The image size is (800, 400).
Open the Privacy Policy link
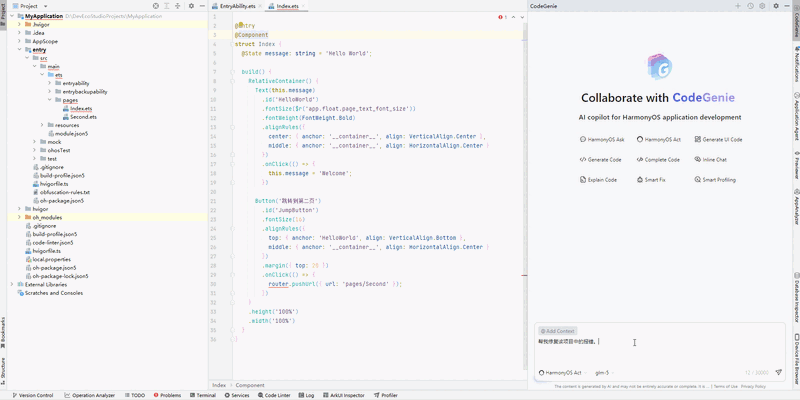tap(753, 386)
